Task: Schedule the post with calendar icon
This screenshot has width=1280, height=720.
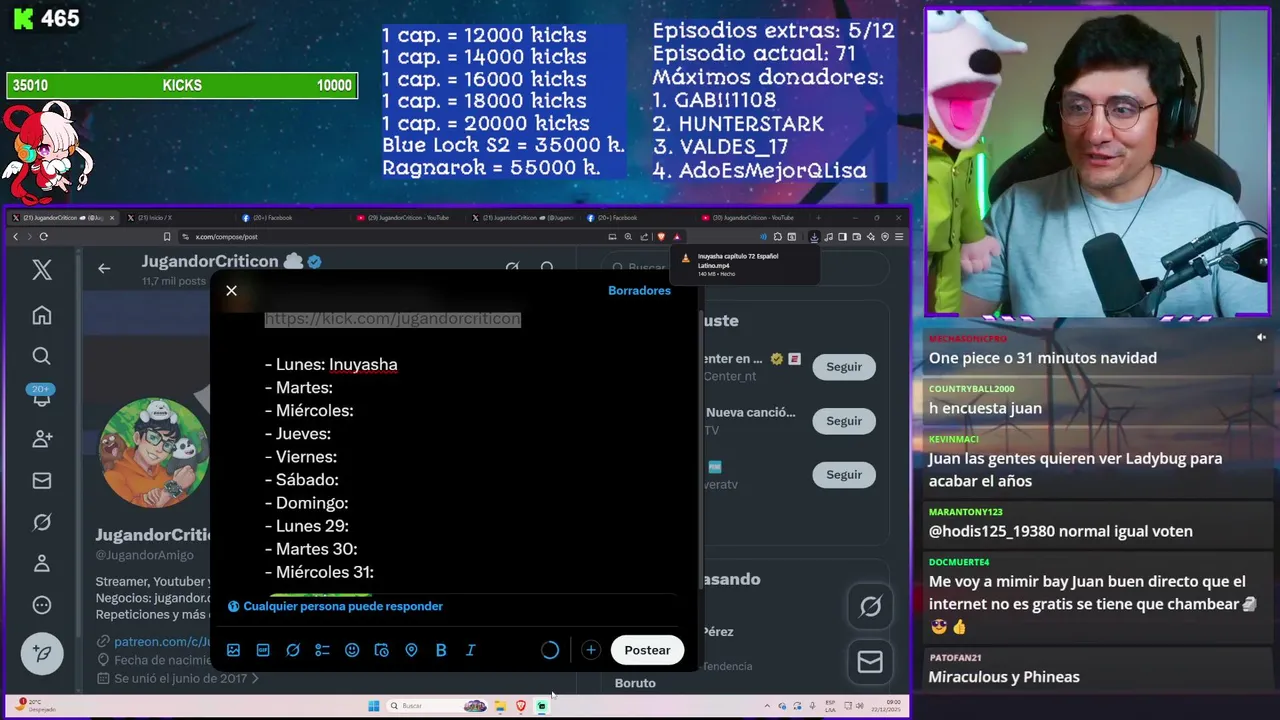Action: pyautogui.click(x=381, y=650)
